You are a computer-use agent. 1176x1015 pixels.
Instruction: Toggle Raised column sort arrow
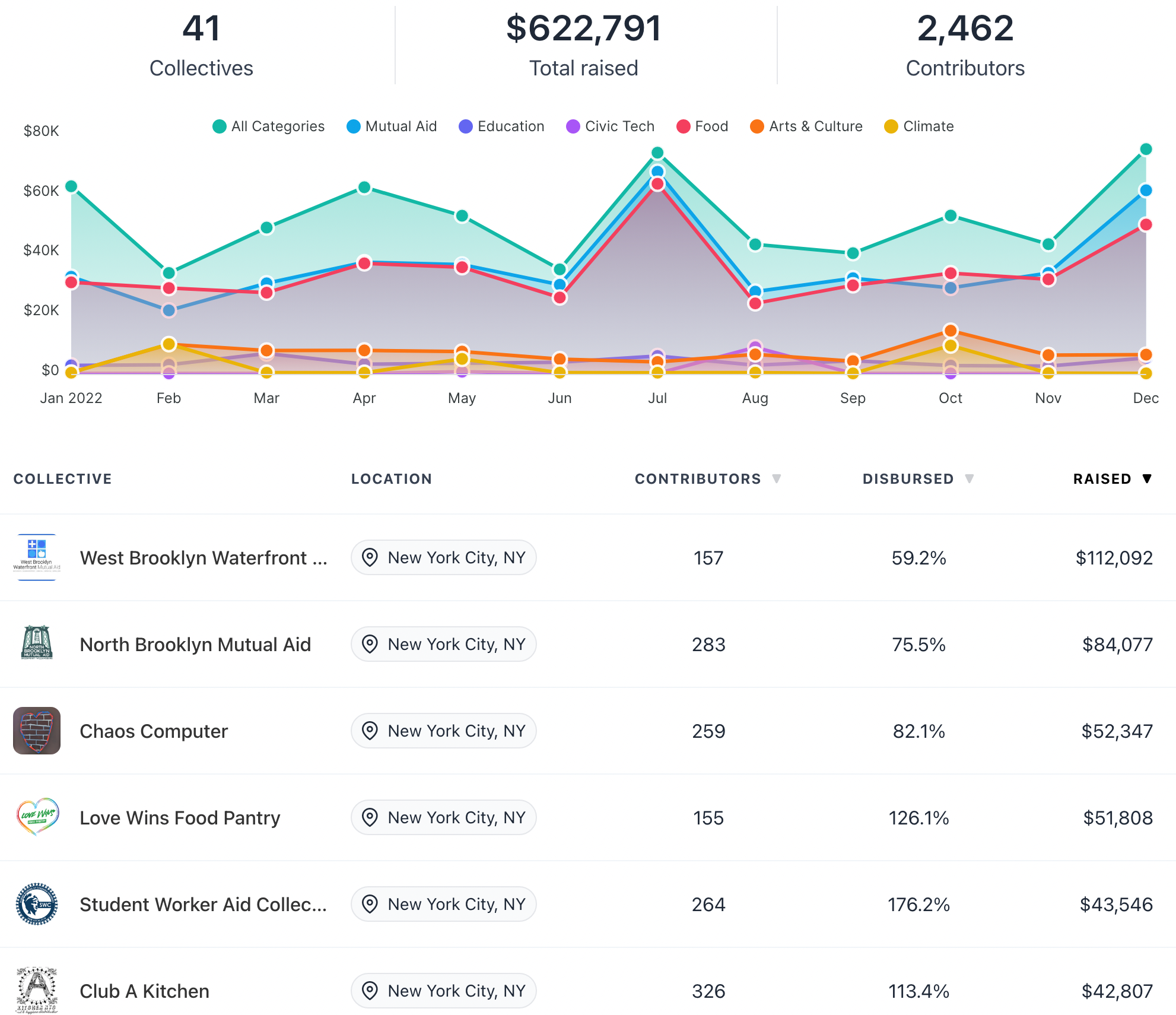[1147, 478]
